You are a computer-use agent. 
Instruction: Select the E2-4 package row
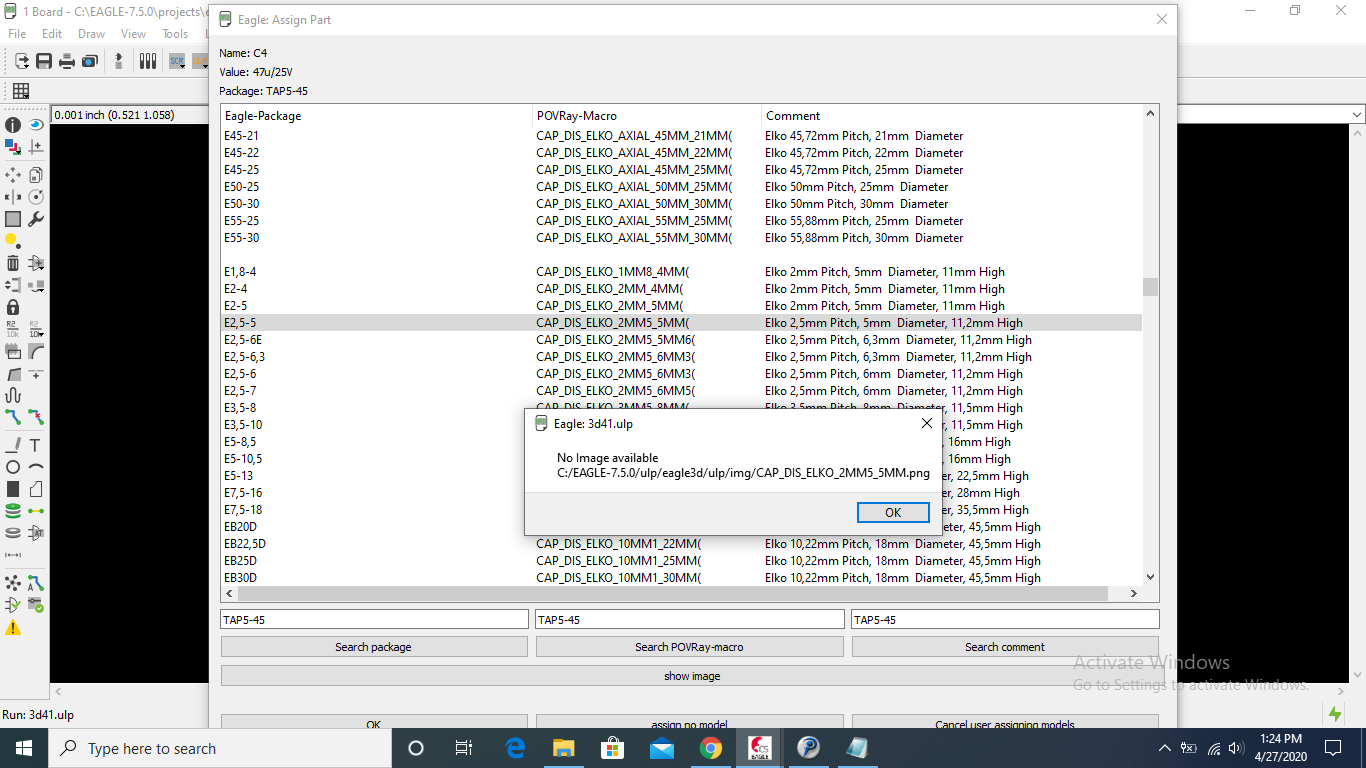681,289
